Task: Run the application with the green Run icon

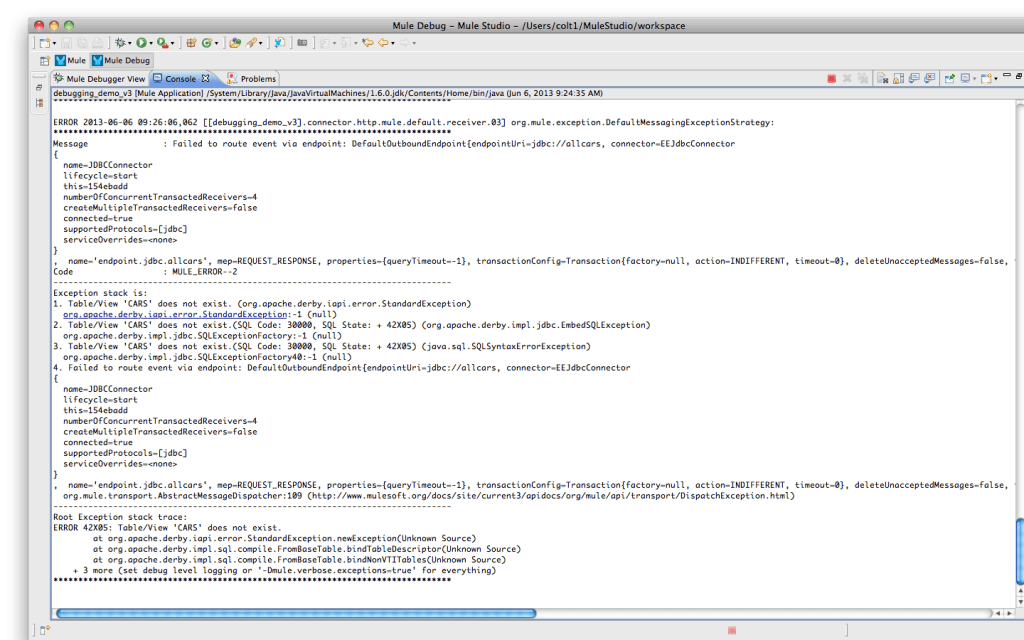Action: 140,43
